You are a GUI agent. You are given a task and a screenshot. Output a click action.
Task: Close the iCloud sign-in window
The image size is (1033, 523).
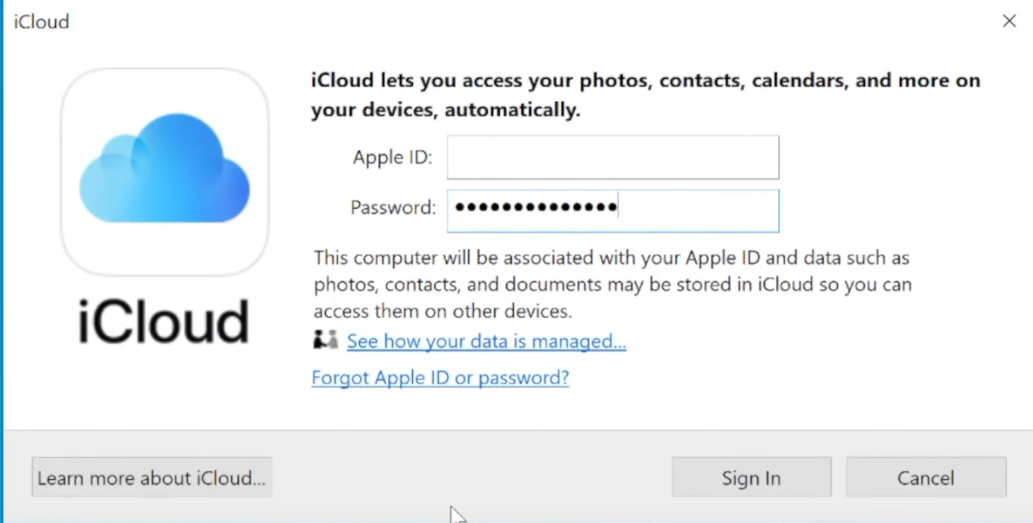(1009, 21)
